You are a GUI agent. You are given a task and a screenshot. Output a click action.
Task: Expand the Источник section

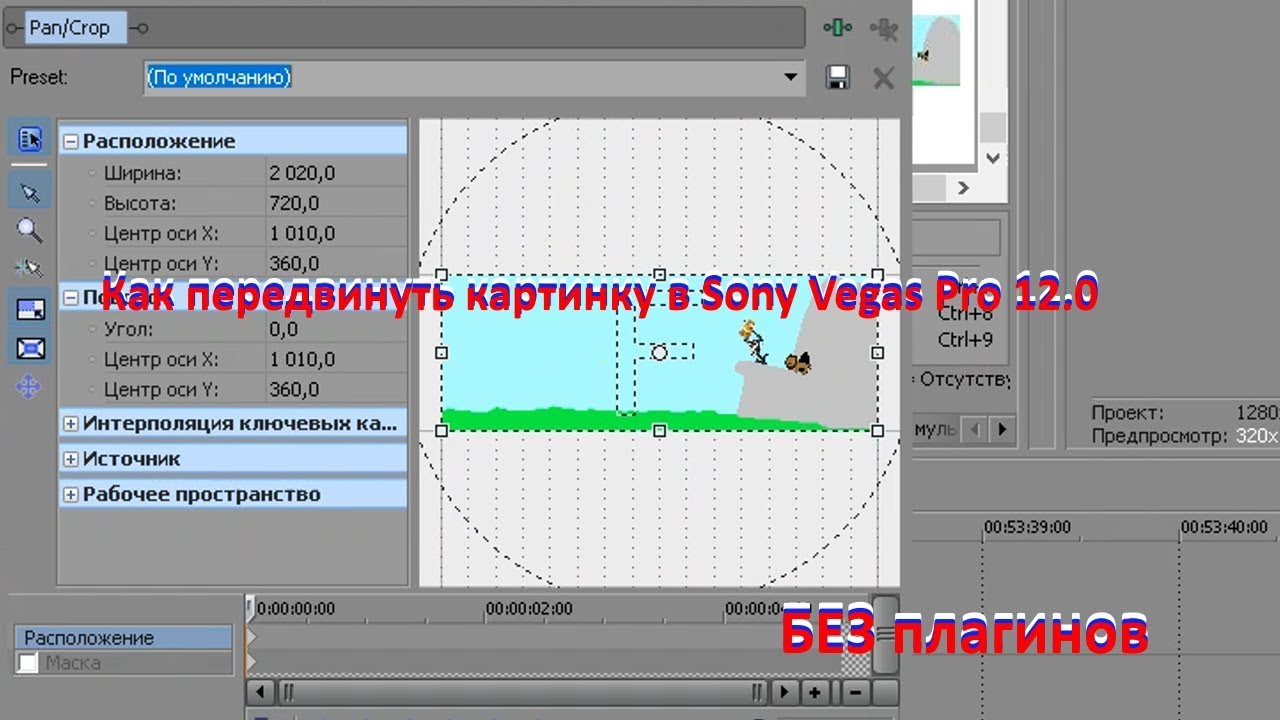point(70,459)
